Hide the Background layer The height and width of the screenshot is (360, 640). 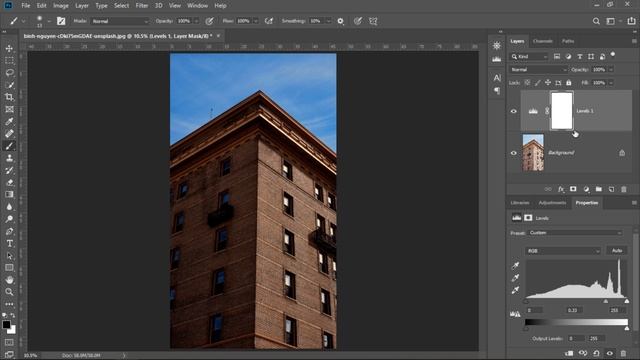(514, 153)
